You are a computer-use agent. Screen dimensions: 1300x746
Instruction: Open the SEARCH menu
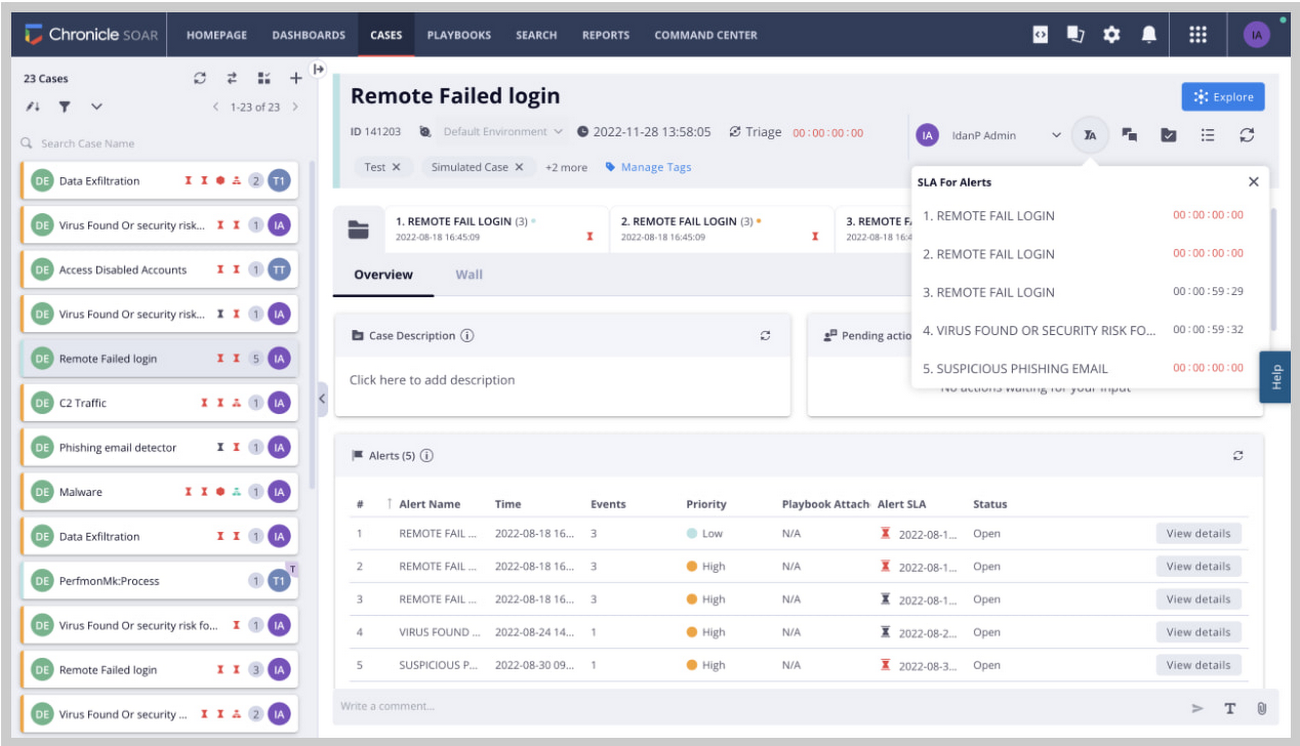[x=537, y=35]
